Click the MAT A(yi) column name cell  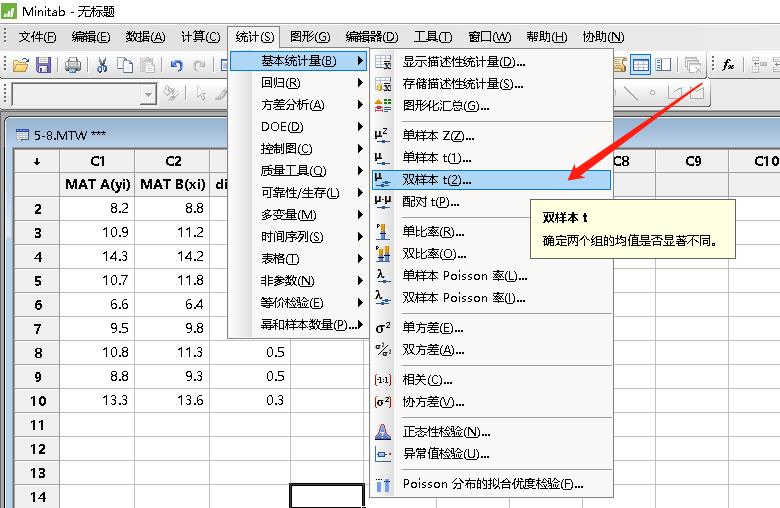click(97, 185)
